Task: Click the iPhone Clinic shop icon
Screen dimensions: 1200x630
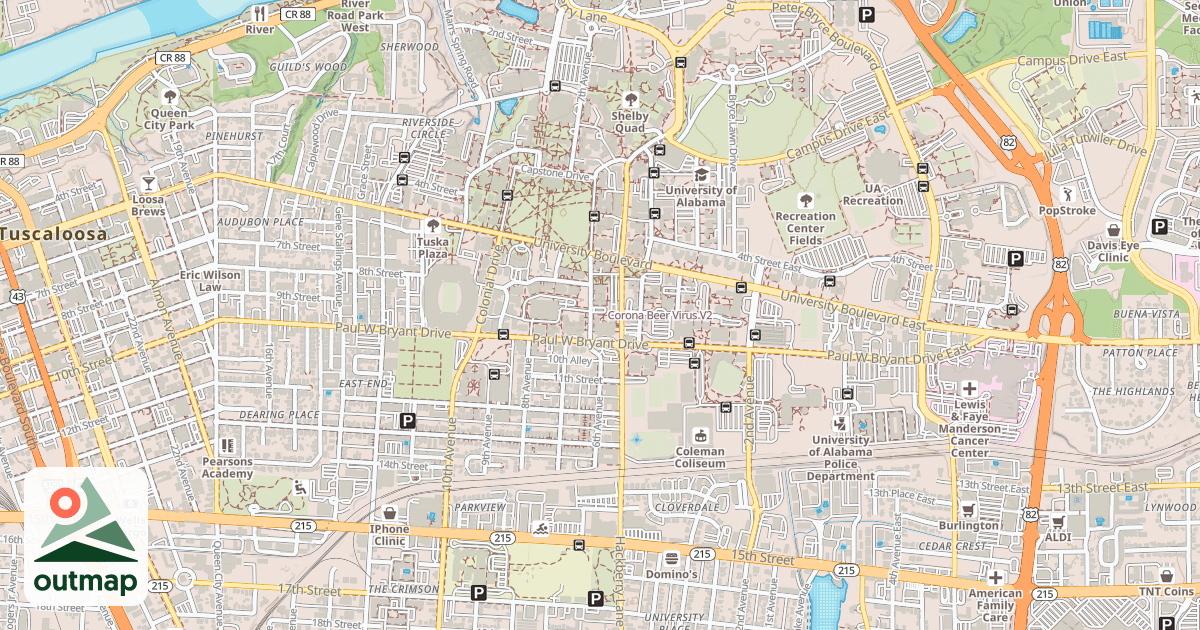Action: tap(389, 513)
